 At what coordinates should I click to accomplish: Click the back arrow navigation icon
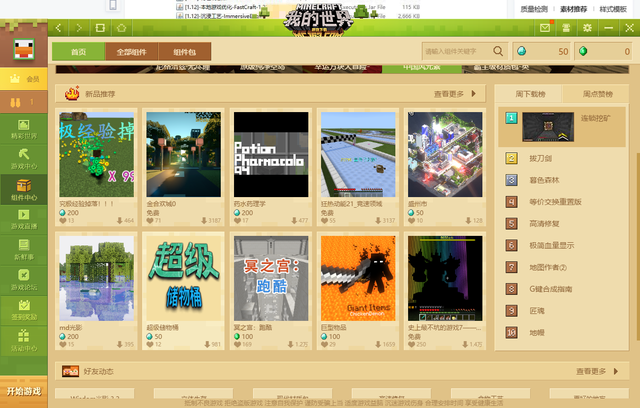(62, 27)
